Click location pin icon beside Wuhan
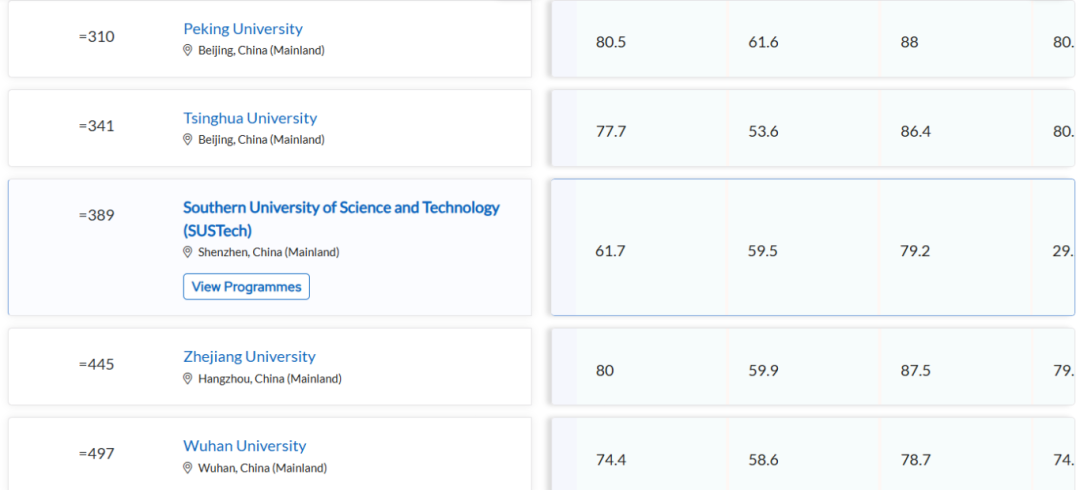 point(187,468)
